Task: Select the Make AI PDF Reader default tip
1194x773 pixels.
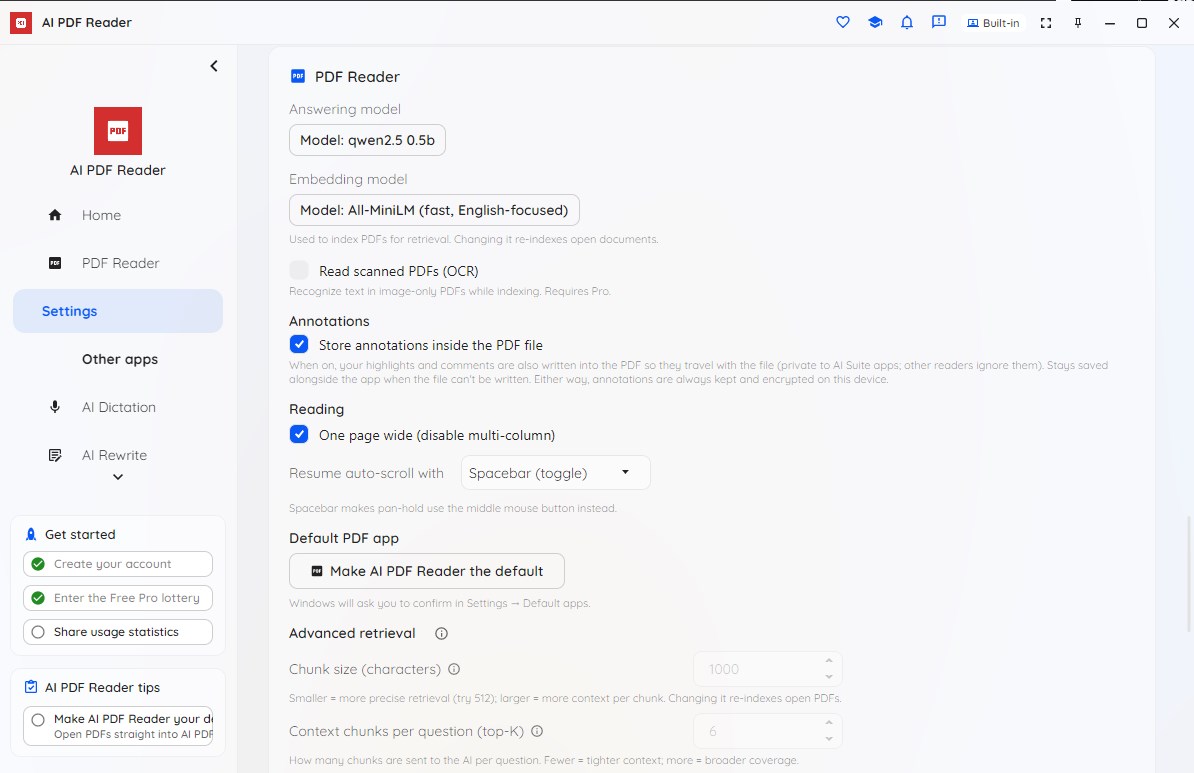Action: [117, 727]
